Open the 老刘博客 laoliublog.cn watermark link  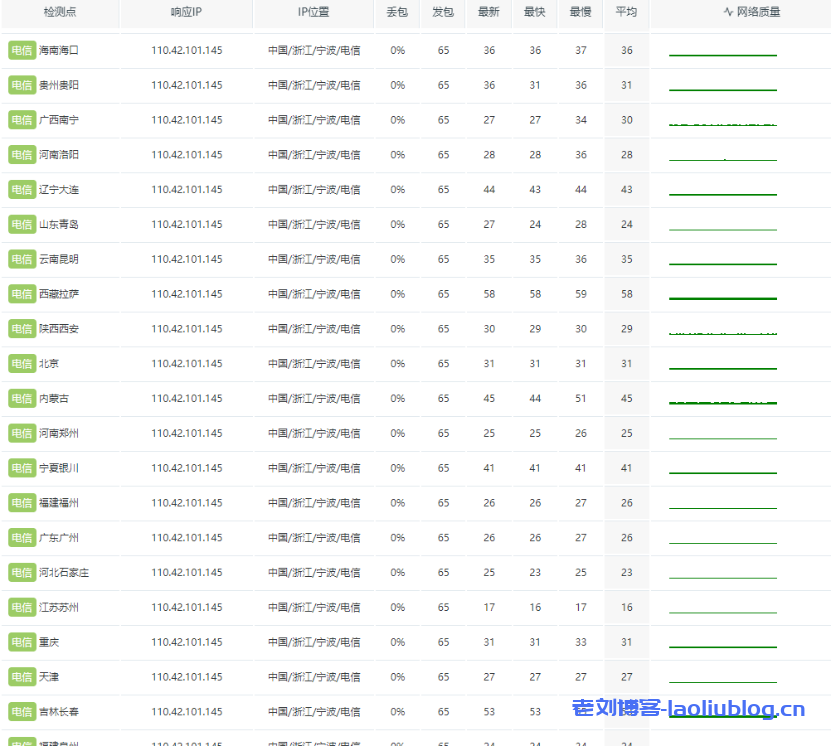(688, 710)
